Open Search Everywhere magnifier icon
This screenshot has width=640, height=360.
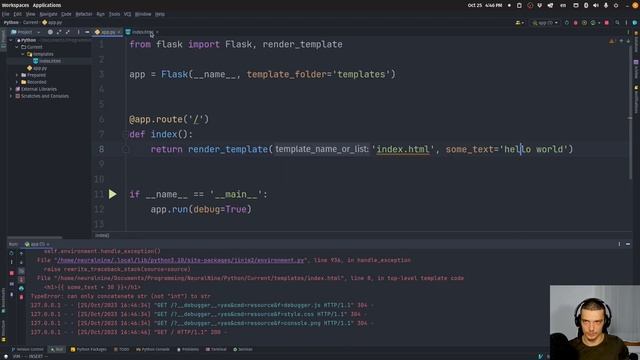point(617,23)
